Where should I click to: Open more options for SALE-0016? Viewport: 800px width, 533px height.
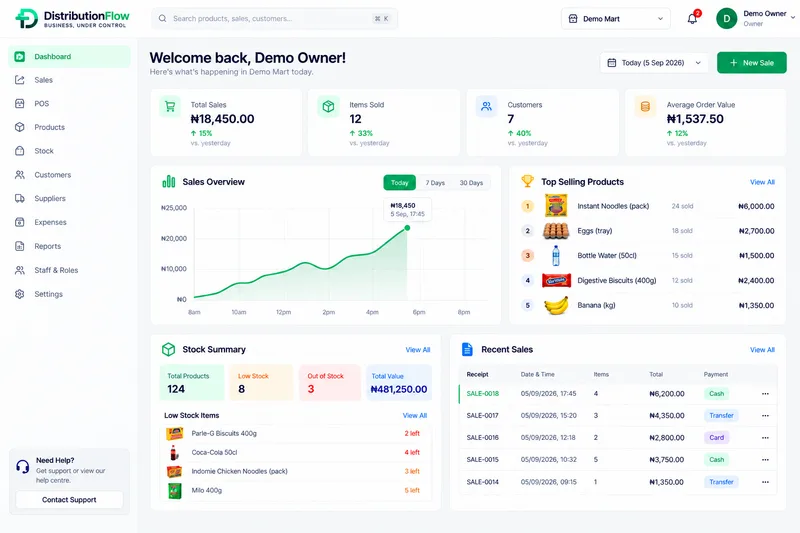coord(765,438)
